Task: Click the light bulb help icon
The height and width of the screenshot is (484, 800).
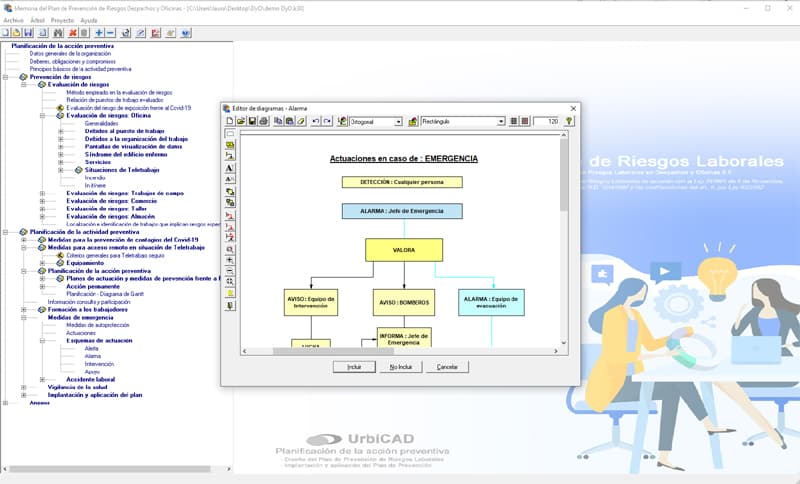Action: (569, 121)
